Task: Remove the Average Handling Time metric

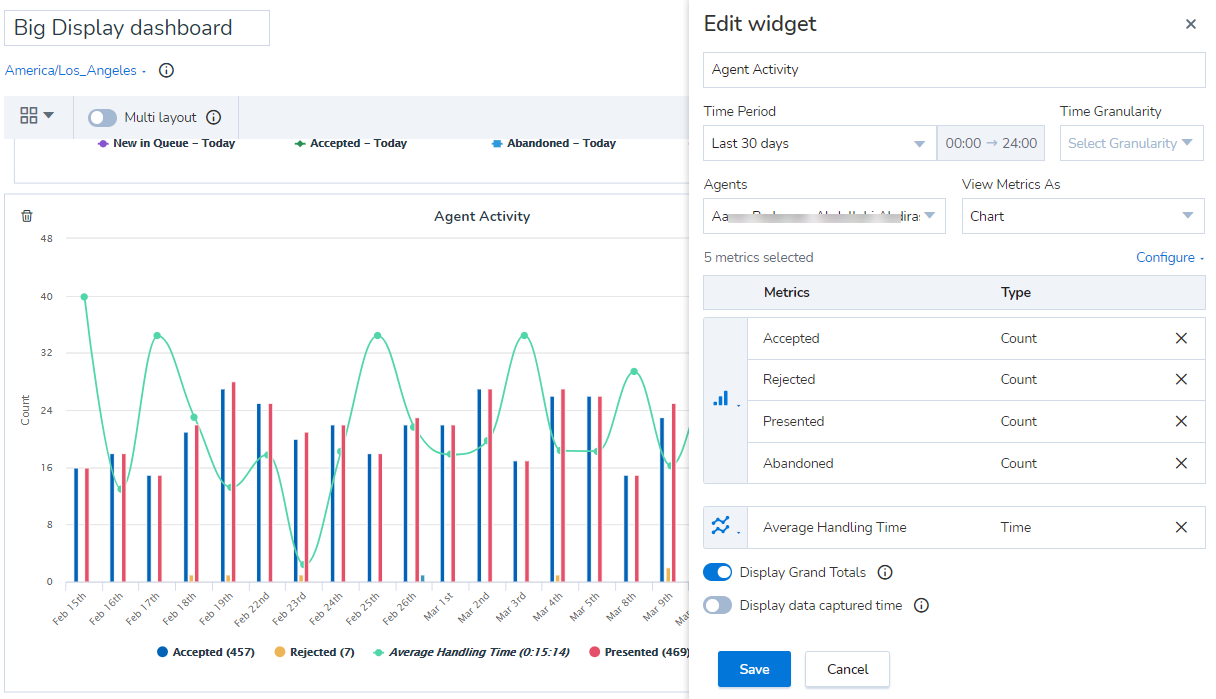Action: click(1181, 528)
